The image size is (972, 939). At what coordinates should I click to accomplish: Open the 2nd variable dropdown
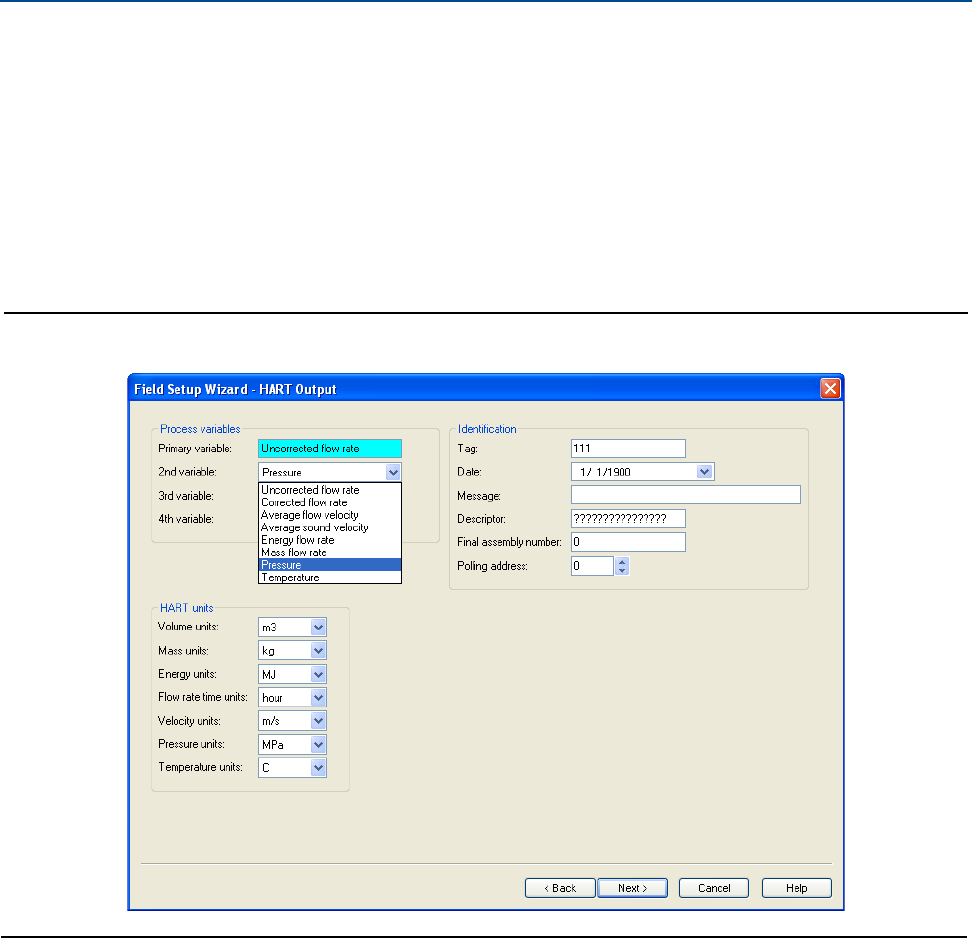point(393,472)
